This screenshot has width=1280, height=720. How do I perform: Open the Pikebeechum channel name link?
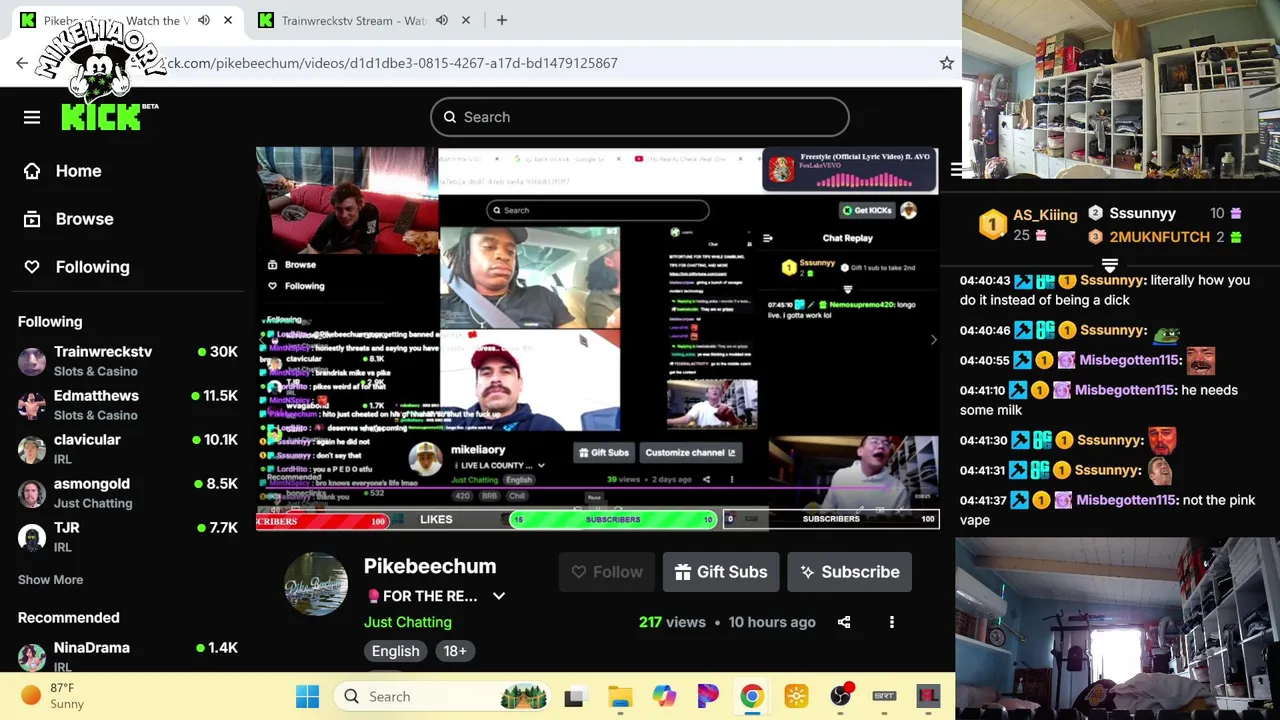click(430, 566)
